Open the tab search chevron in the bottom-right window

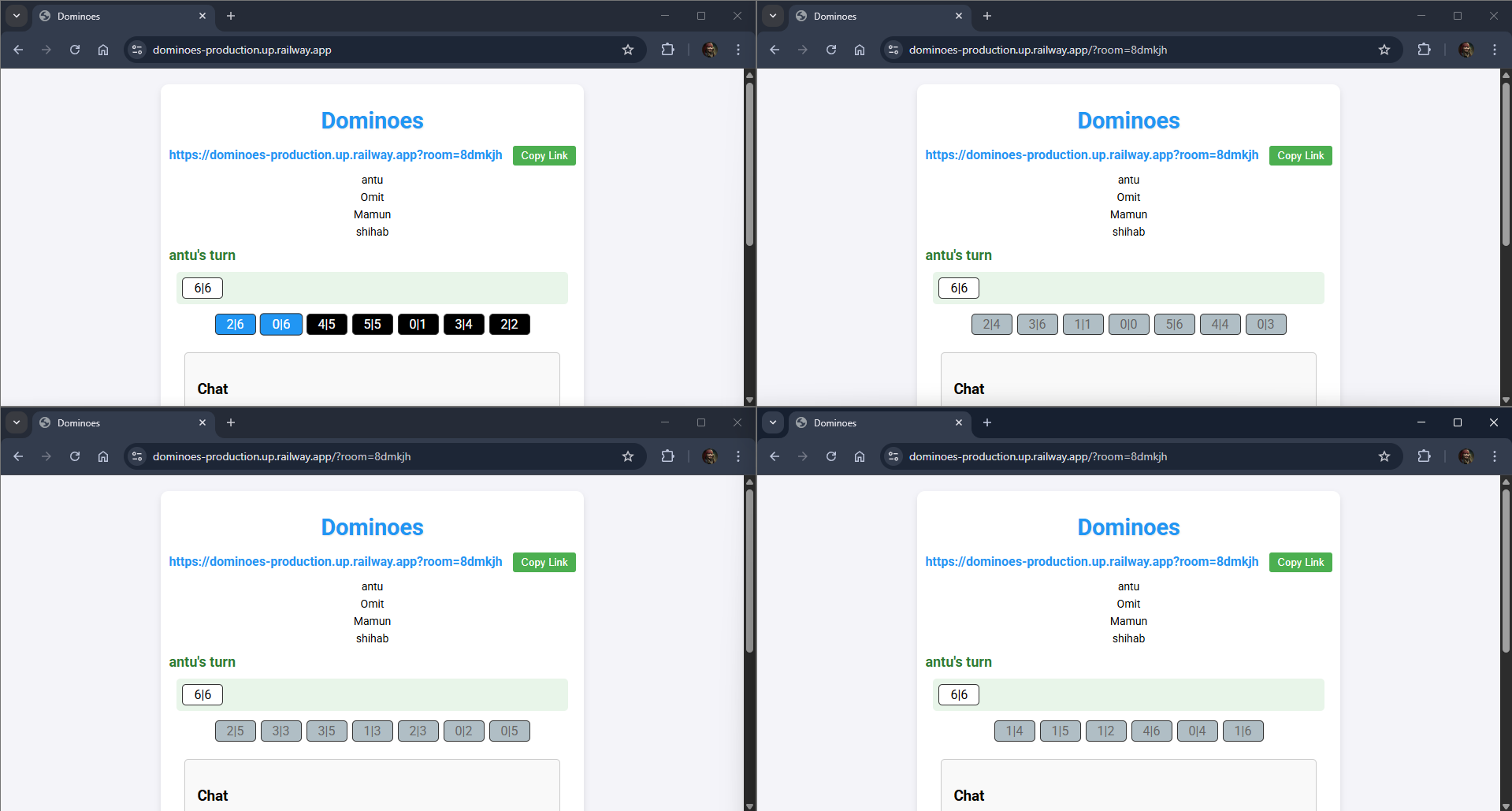point(773,422)
